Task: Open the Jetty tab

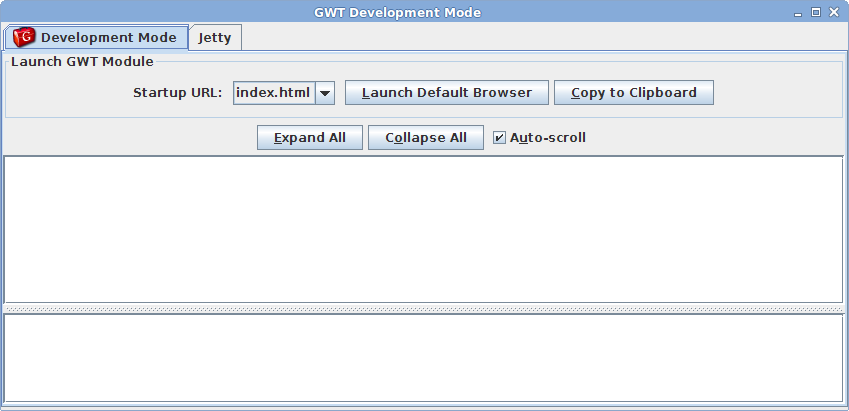Action: coord(215,37)
